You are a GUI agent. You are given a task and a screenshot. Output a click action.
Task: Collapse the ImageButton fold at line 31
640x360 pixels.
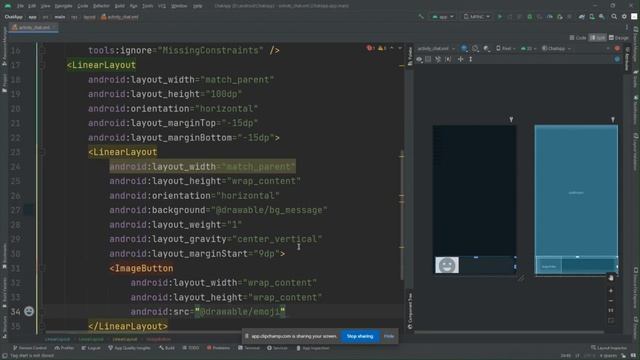(42, 268)
